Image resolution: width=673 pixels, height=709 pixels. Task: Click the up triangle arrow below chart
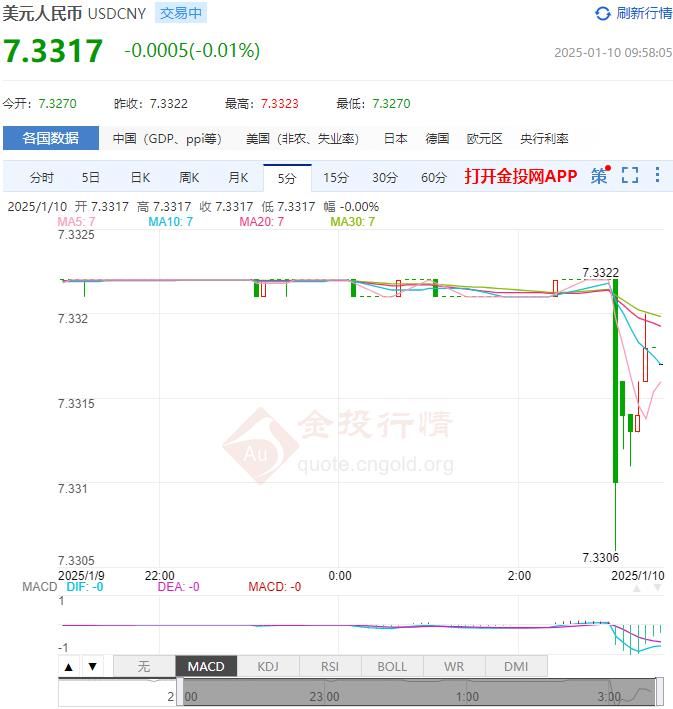(x=69, y=666)
